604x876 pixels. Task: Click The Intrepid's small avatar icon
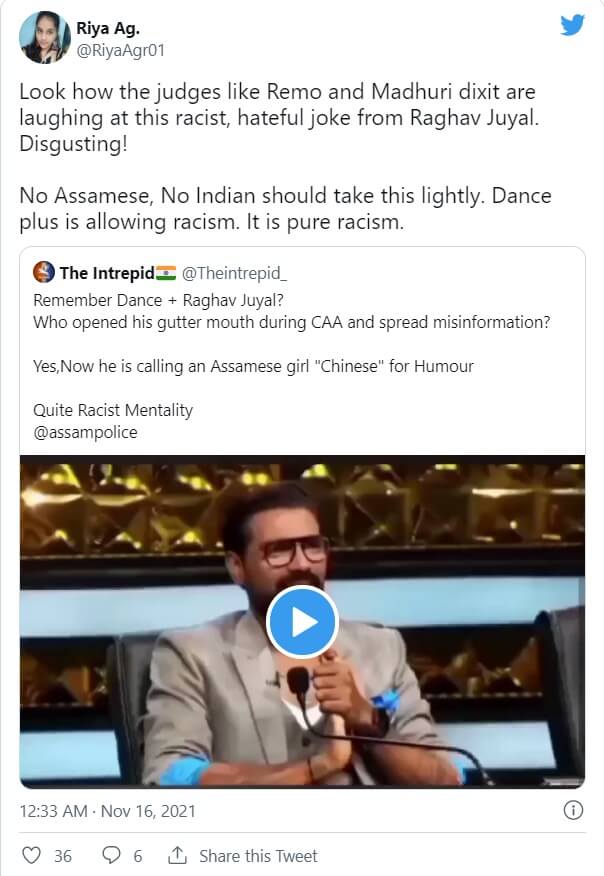coord(44,272)
